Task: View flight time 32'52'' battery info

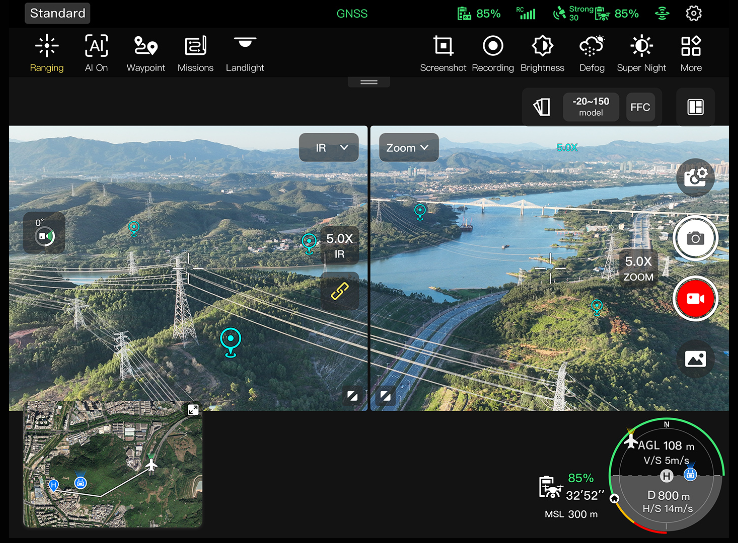Action: coord(571,487)
